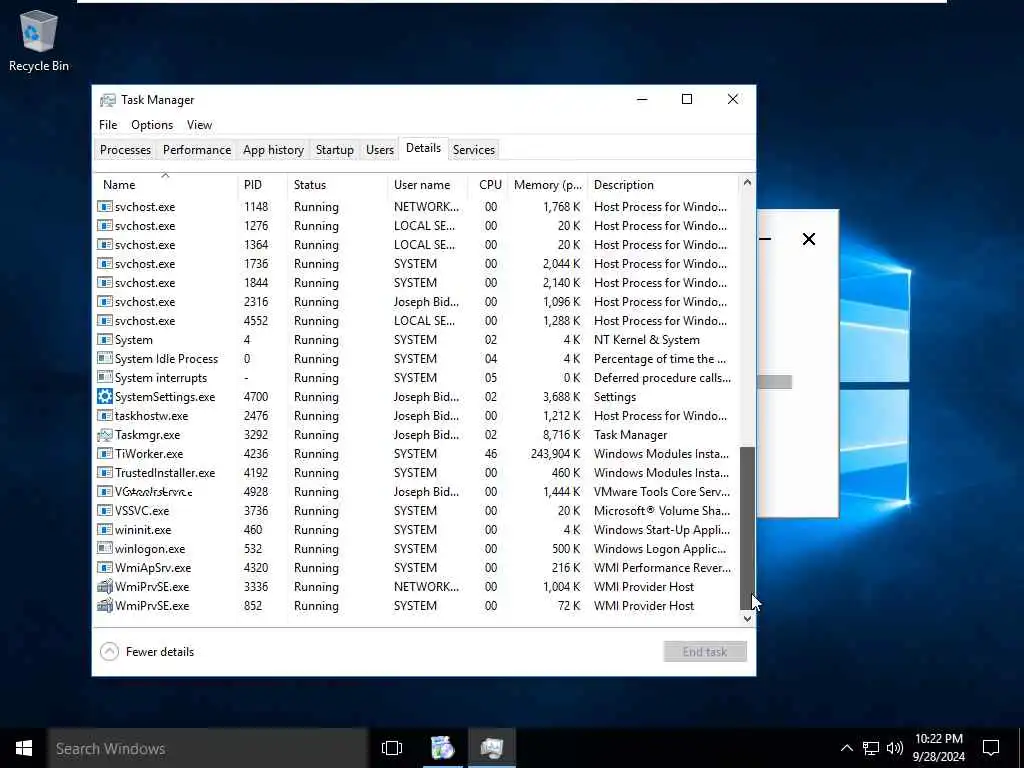The image size is (1024, 768).
Task: Show hidden tray icons chevron
Action: point(846,748)
